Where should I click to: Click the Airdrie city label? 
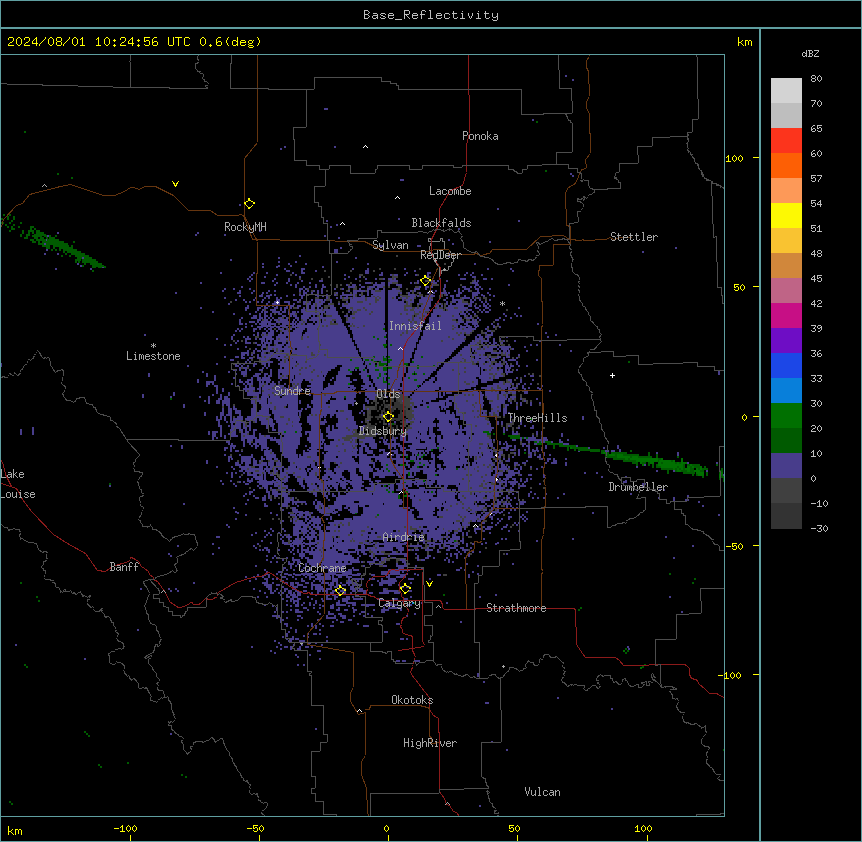click(404, 537)
